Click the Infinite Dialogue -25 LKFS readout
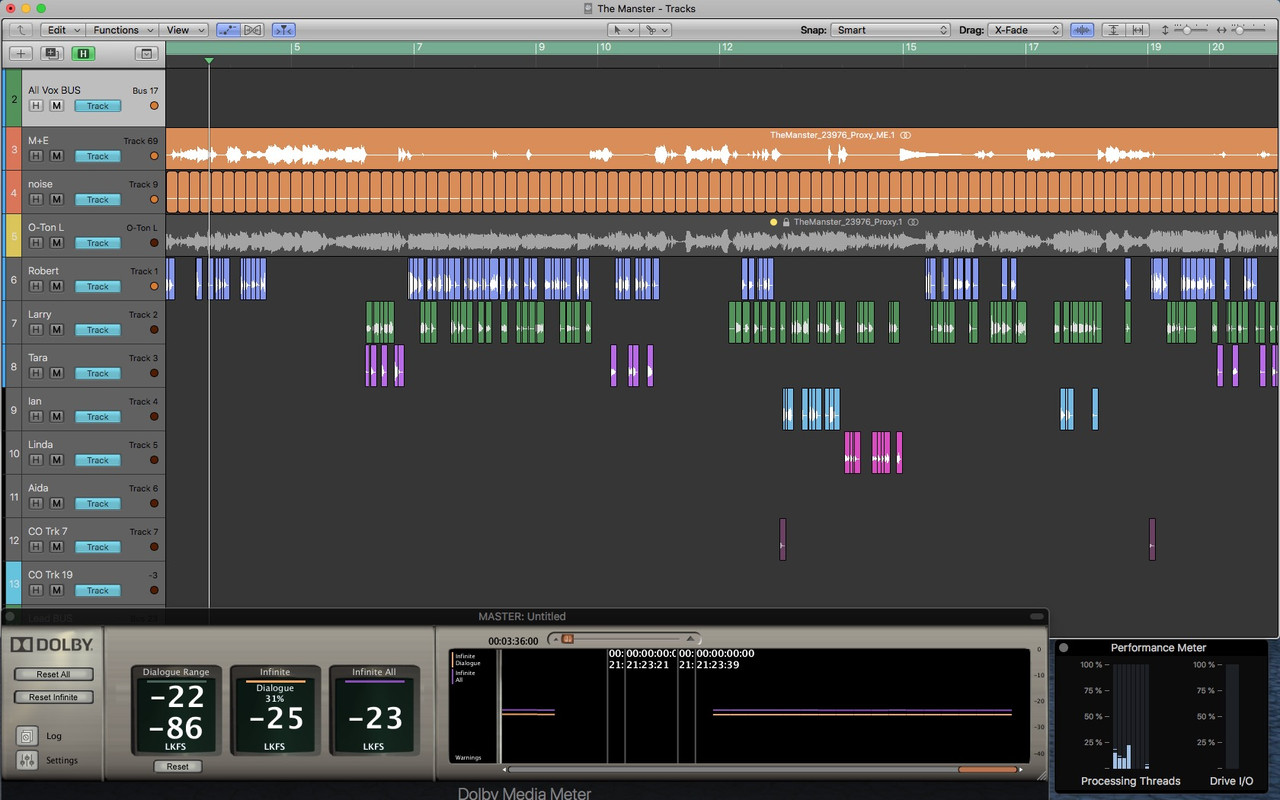Image resolution: width=1280 pixels, height=800 pixels. click(275, 717)
